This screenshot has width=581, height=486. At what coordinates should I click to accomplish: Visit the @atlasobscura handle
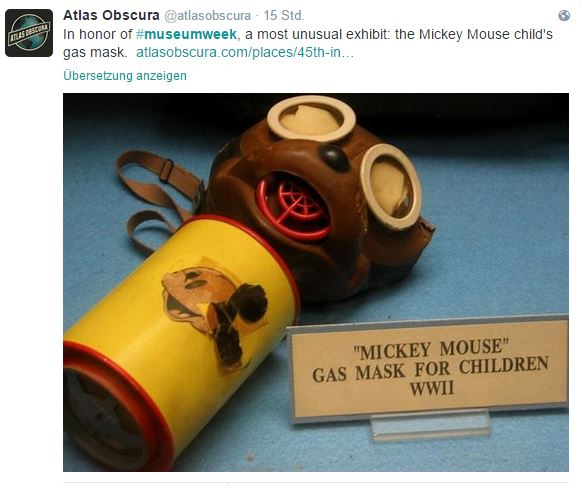tap(207, 16)
